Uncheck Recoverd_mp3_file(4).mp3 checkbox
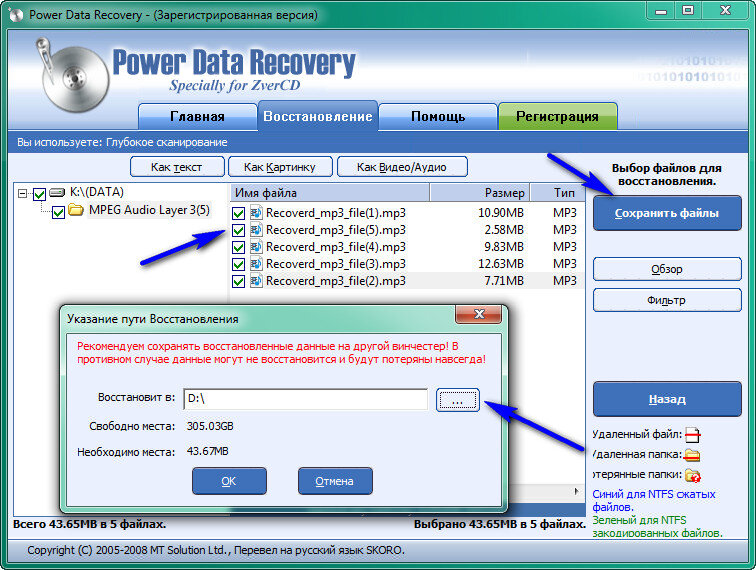The width and height of the screenshot is (756, 570). pyautogui.click(x=238, y=247)
